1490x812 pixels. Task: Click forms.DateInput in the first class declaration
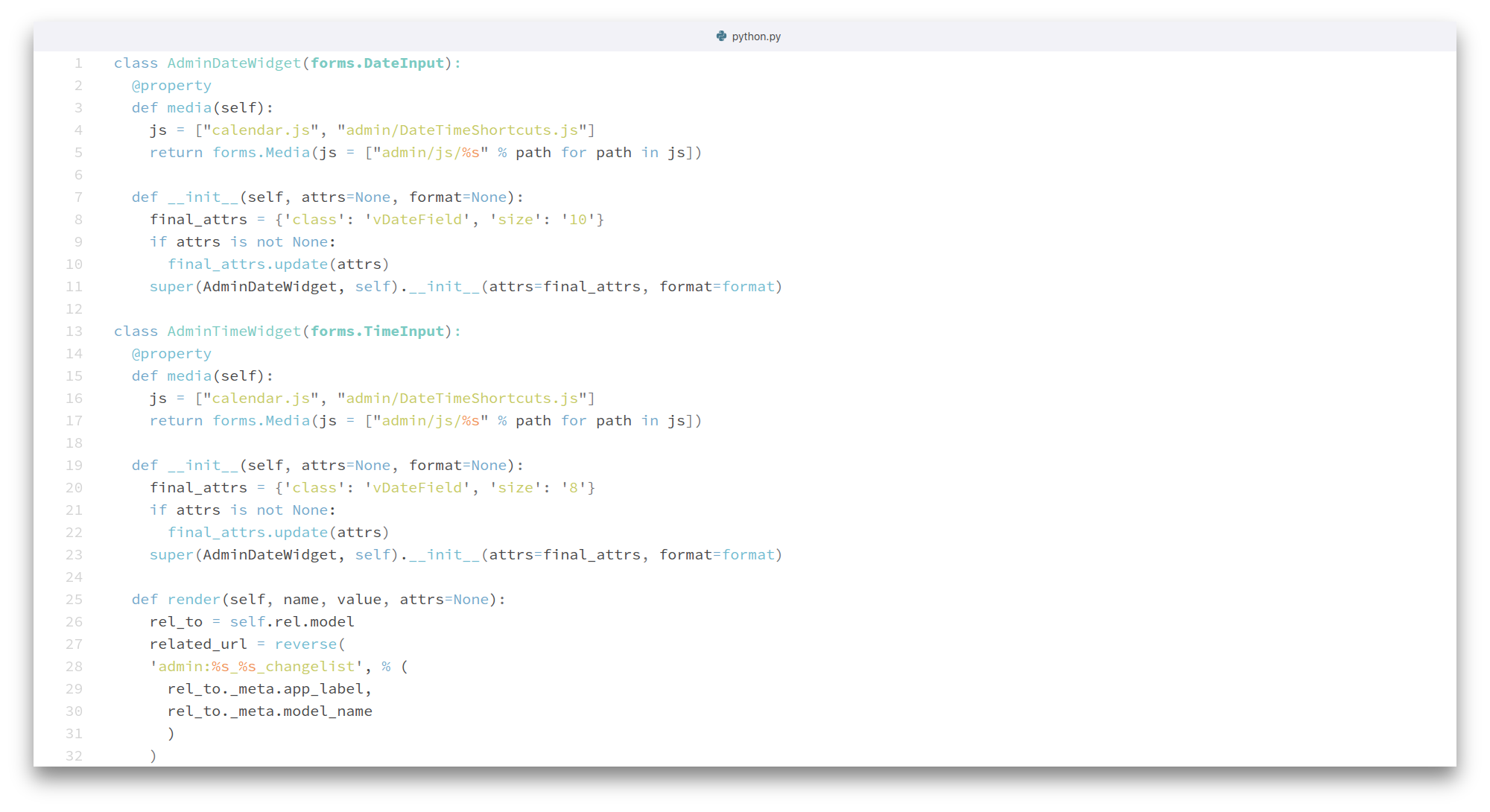(377, 63)
